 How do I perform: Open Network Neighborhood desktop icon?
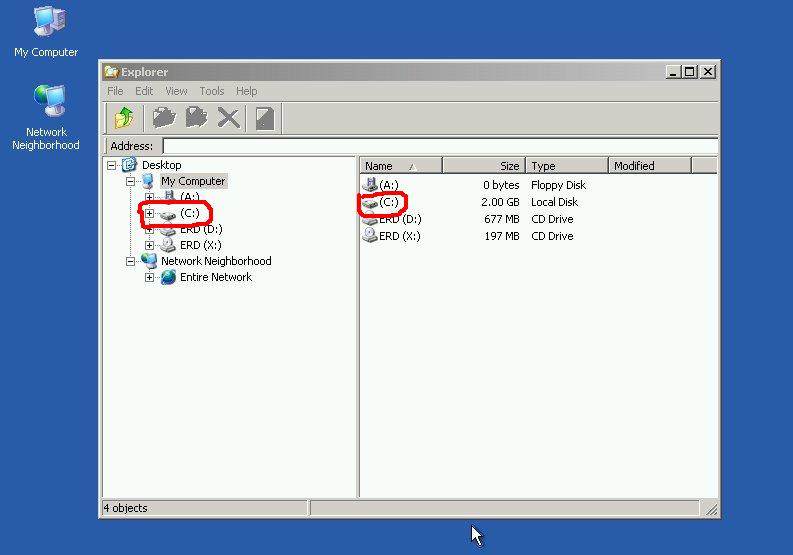click(x=50, y=101)
